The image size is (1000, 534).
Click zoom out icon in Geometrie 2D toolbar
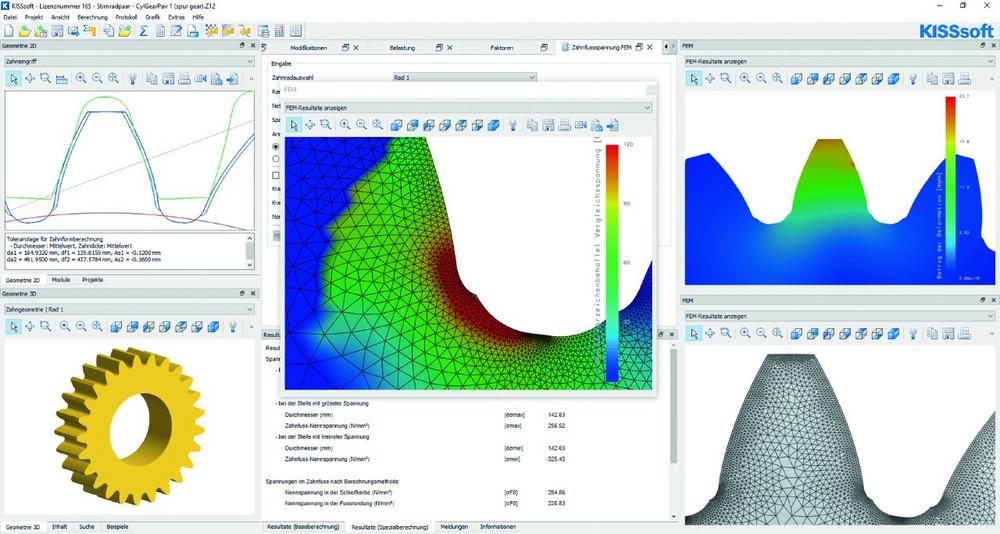pos(97,78)
